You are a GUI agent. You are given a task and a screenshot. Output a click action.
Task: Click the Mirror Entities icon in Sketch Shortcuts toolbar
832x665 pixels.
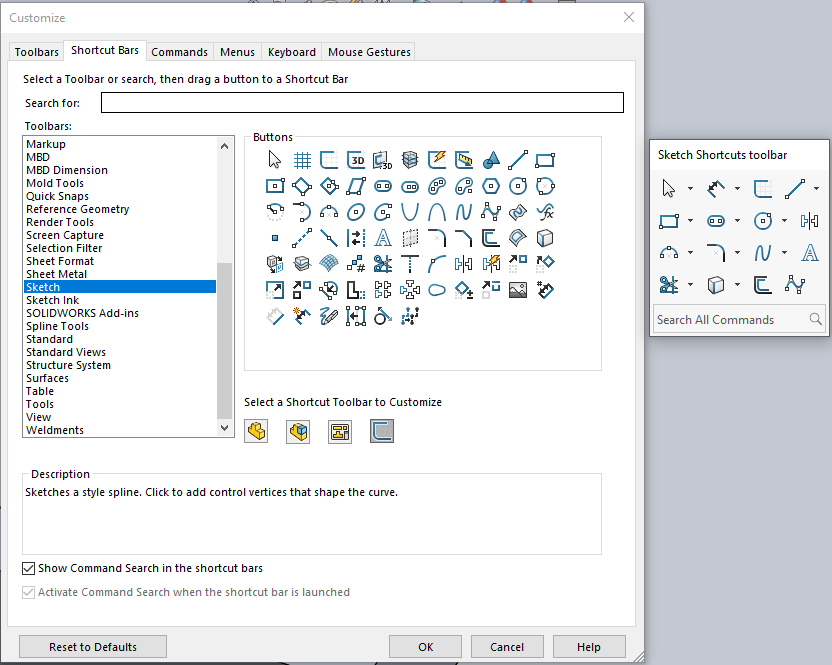tap(809, 220)
